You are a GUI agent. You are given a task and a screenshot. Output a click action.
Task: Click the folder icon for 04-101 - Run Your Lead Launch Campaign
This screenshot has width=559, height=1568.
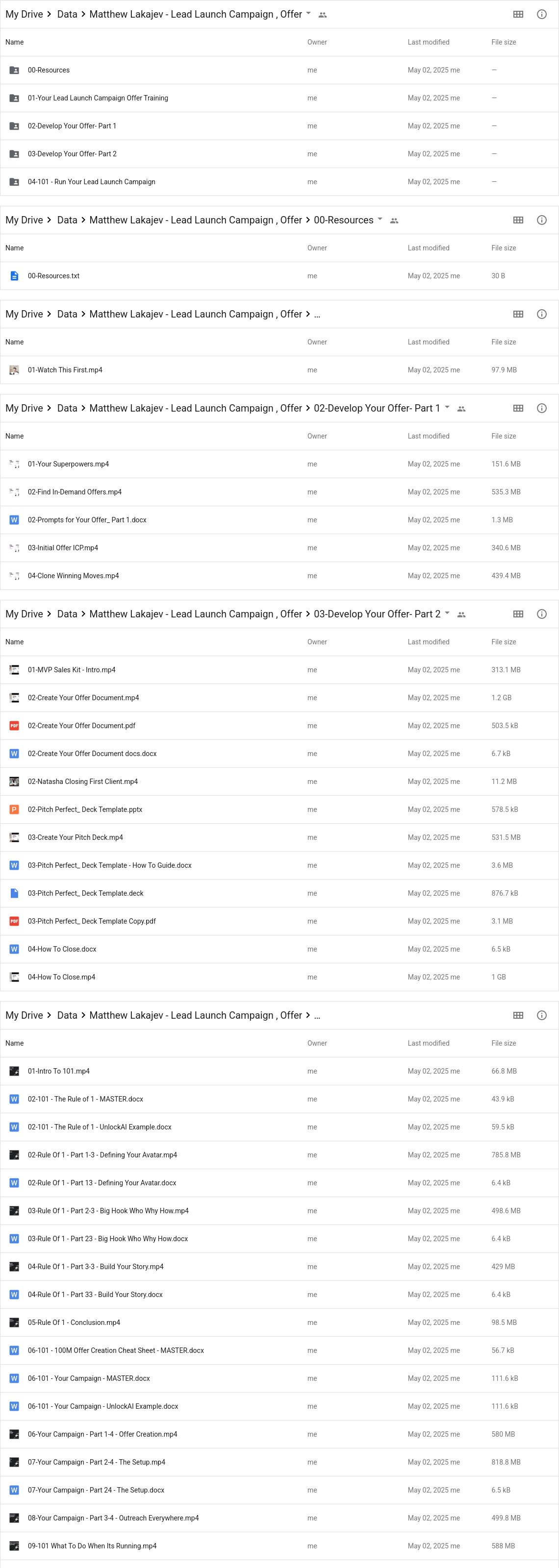pyautogui.click(x=14, y=182)
